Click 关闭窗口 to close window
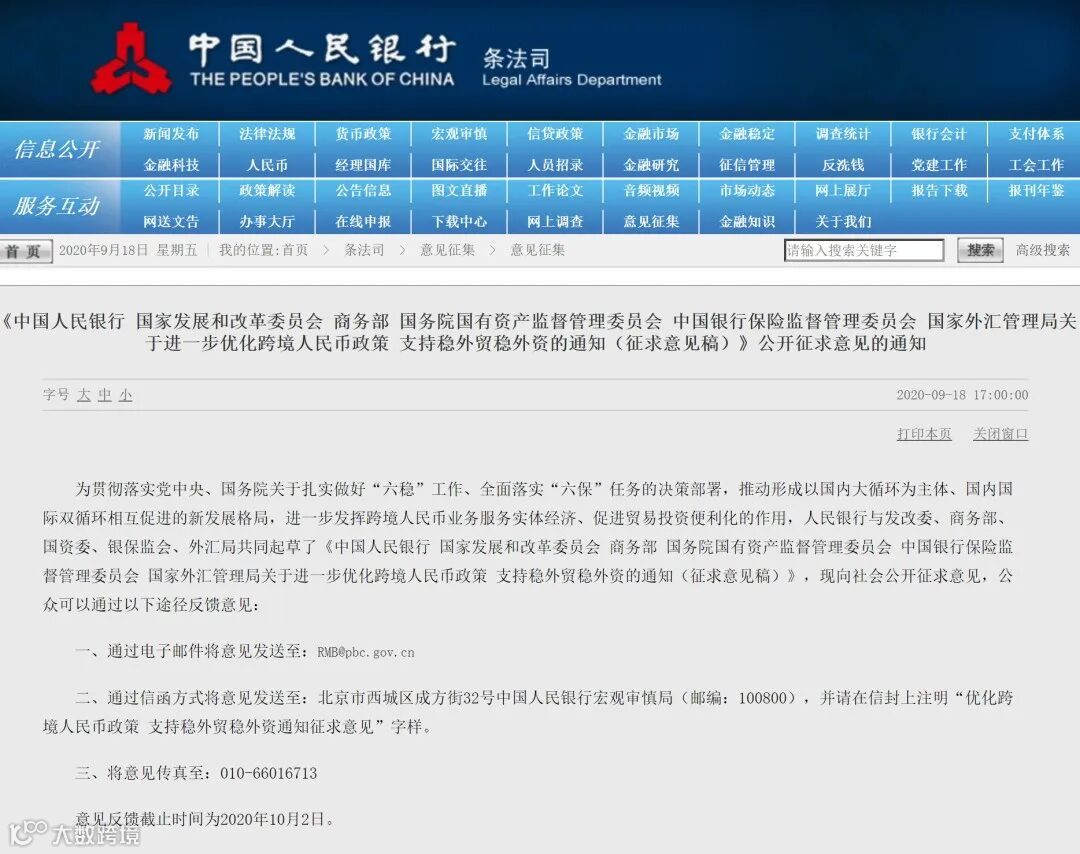This screenshot has width=1080, height=854. pyautogui.click(x=1000, y=434)
